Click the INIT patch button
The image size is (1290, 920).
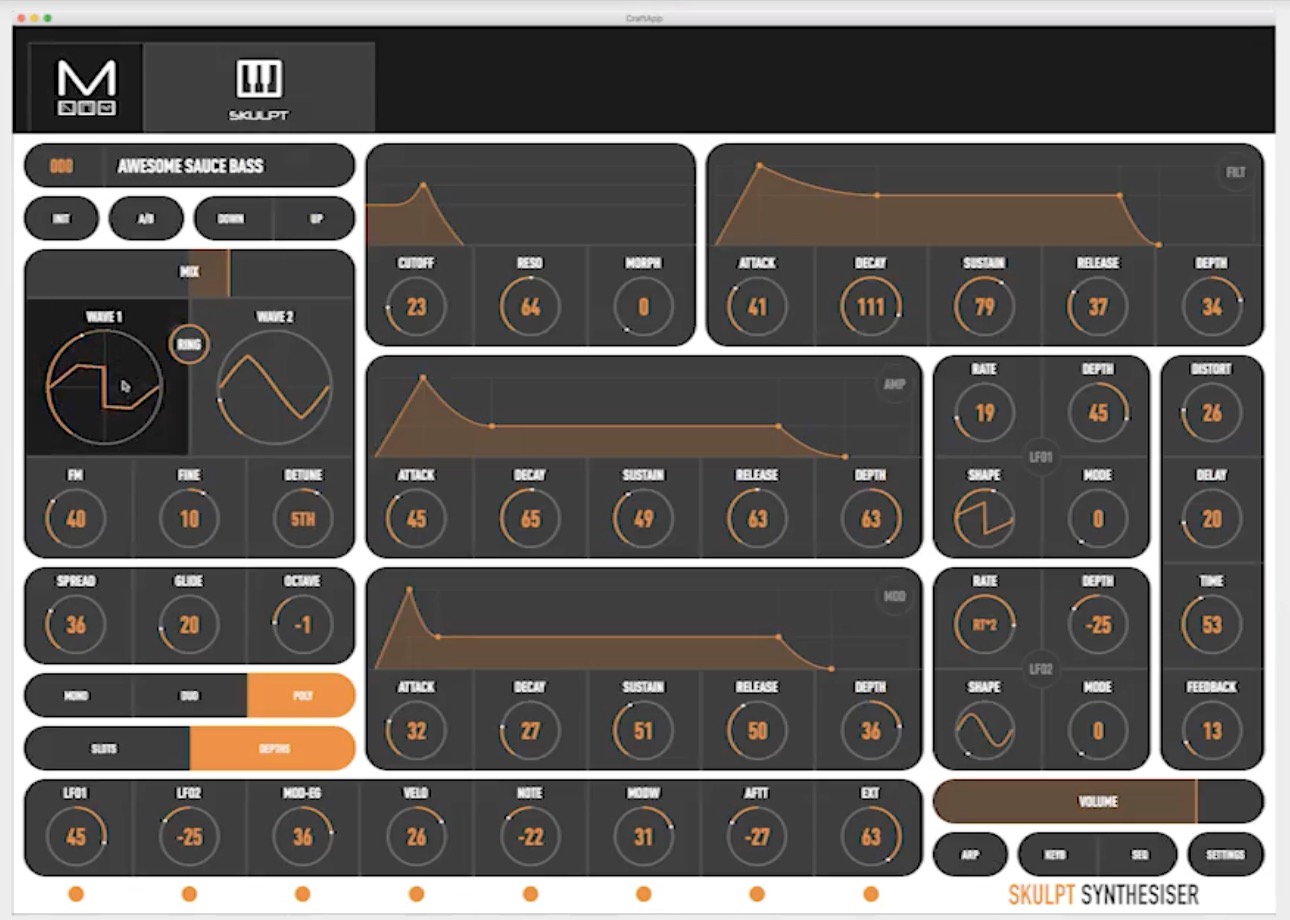pyautogui.click(x=62, y=218)
